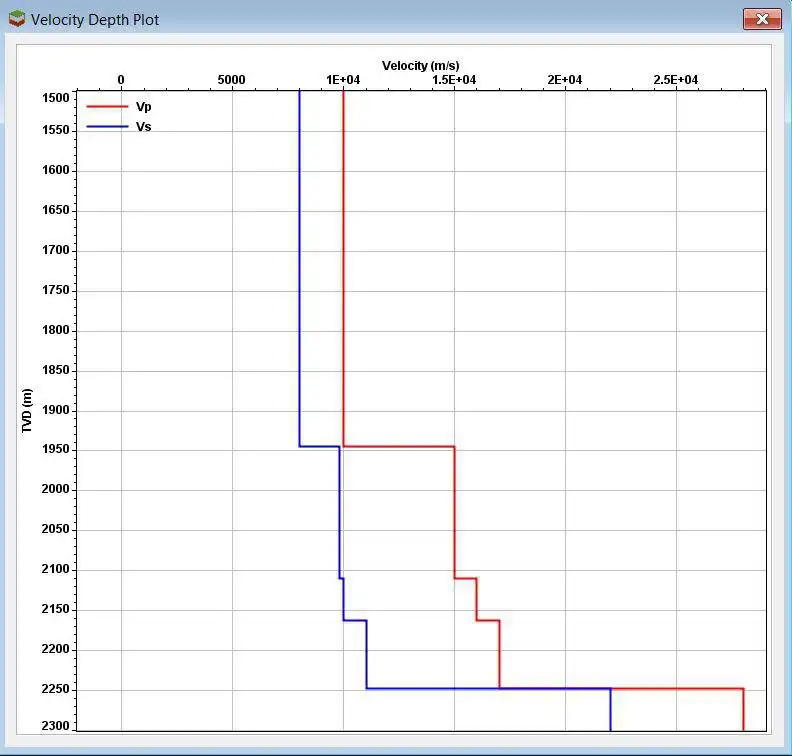792x756 pixels.
Task: Click the 2300 depth axis label
Action: pyautogui.click(x=56, y=726)
